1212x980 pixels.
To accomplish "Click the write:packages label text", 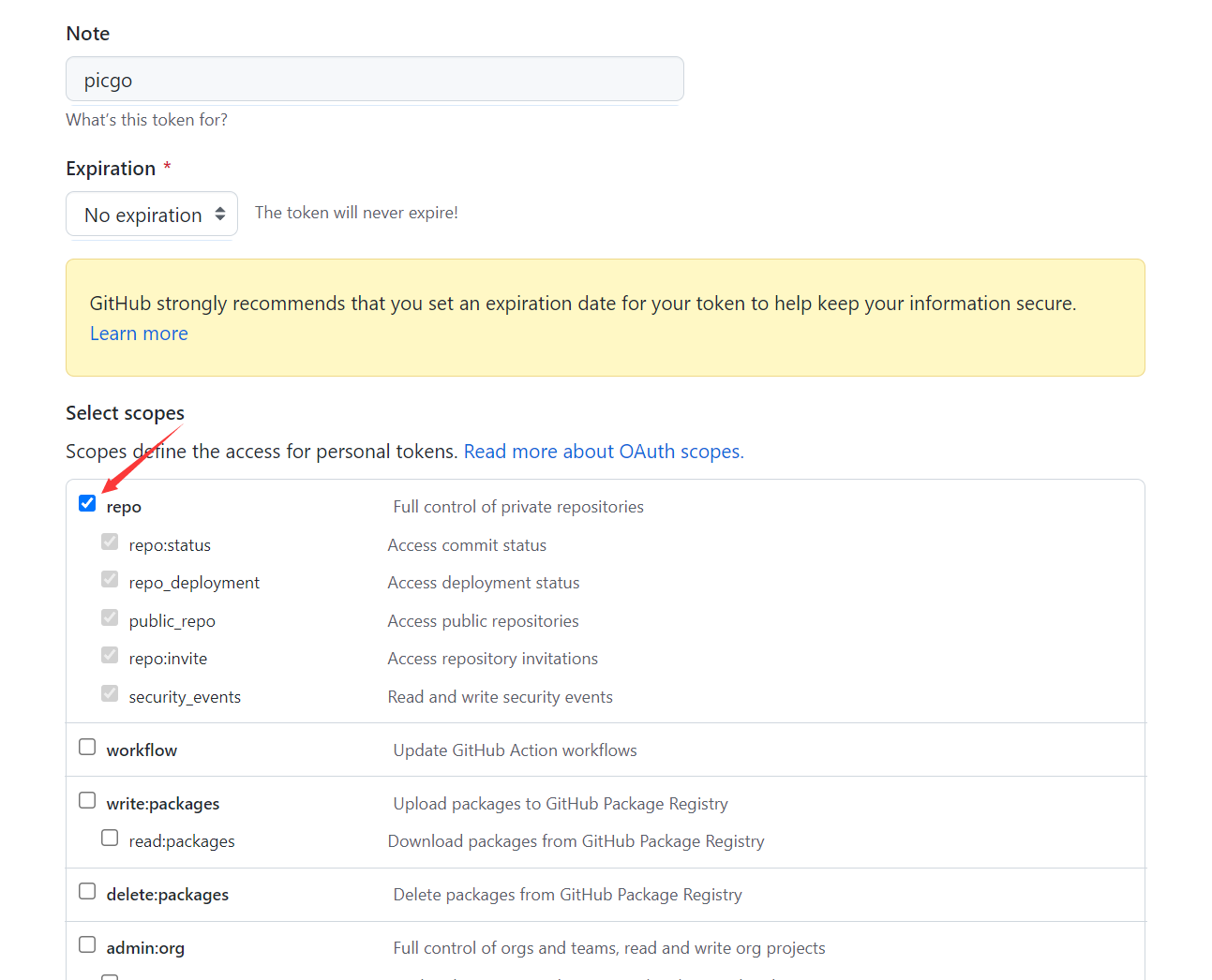I will (x=163, y=804).
